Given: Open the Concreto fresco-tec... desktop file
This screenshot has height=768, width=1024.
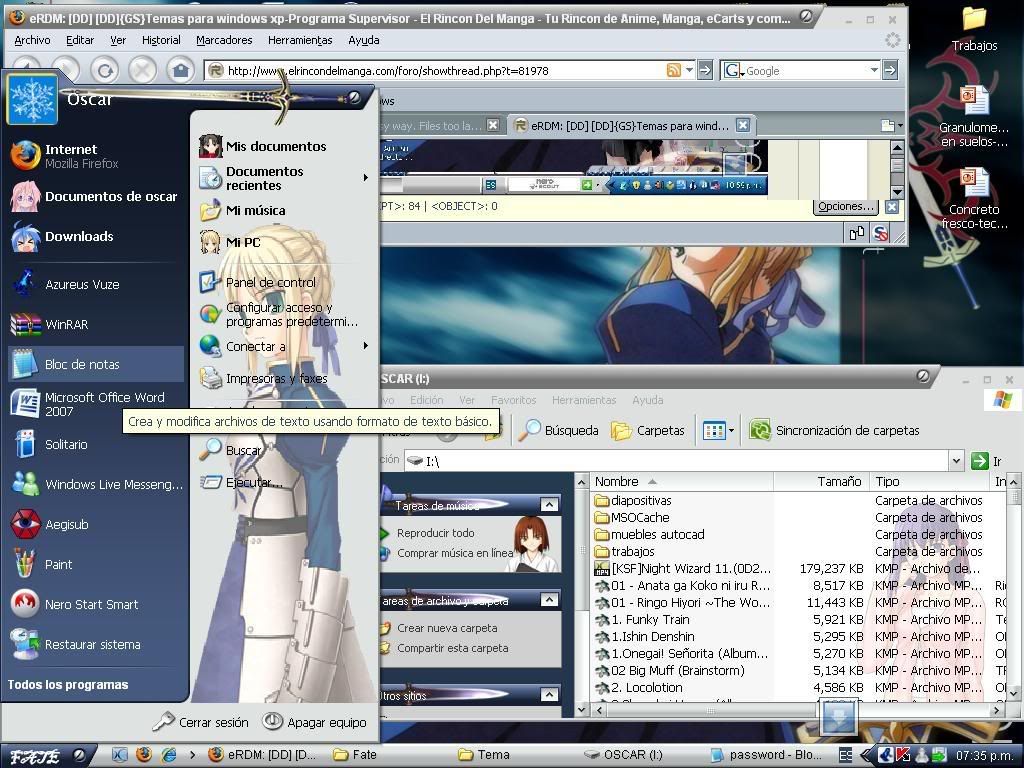Looking at the screenshot, I should coord(974,199).
